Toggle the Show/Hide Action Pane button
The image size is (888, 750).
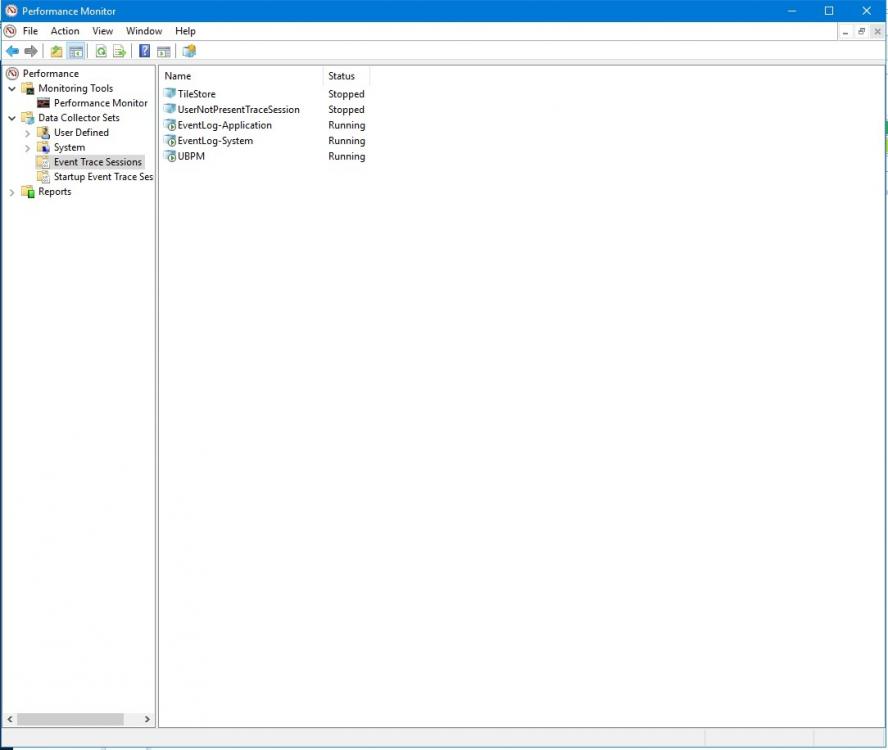pos(163,51)
